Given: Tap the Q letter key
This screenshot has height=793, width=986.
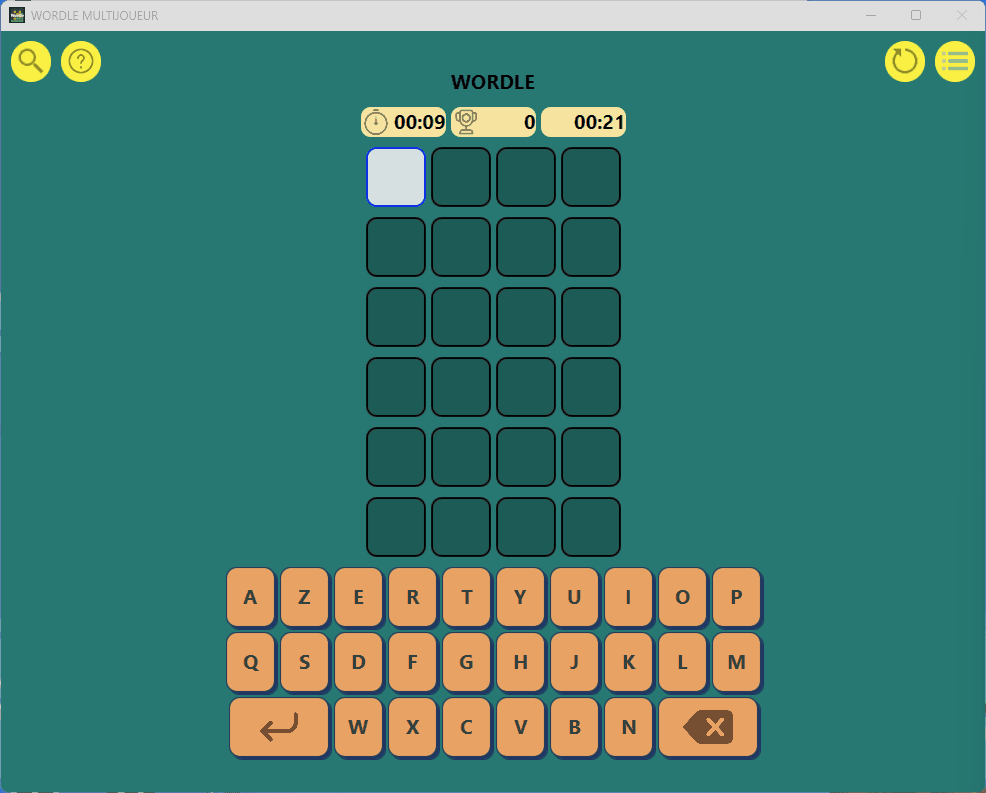Looking at the screenshot, I should (250, 662).
